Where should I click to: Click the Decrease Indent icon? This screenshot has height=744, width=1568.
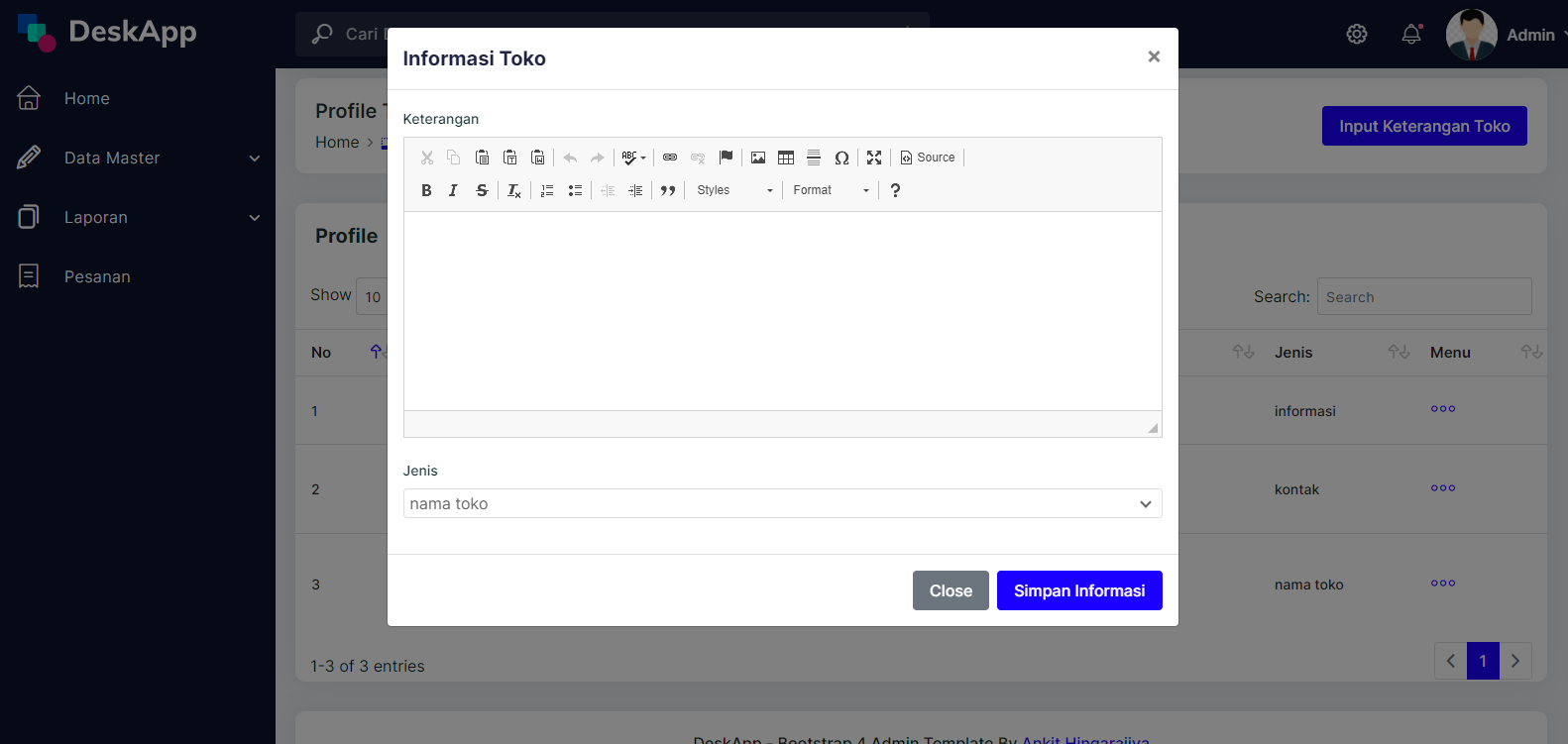click(608, 190)
